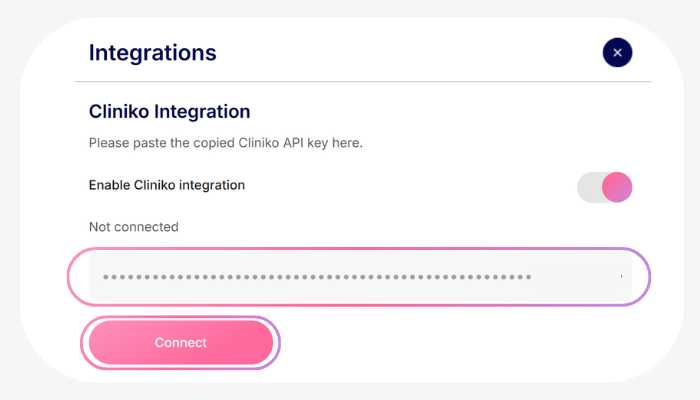Viewport: 700px width, 400px height.
Task: Click the "Enable Cliniko integration" label
Action: pos(167,185)
